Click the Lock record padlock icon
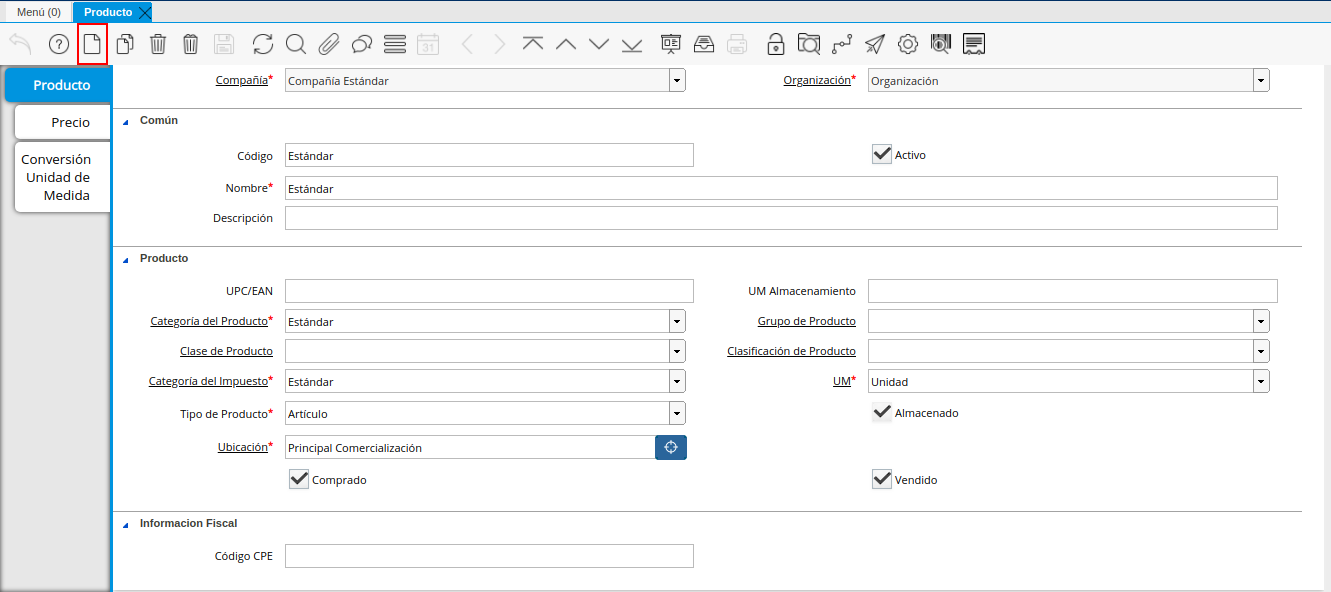The width and height of the screenshot is (1331, 592). (x=775, y=44)
